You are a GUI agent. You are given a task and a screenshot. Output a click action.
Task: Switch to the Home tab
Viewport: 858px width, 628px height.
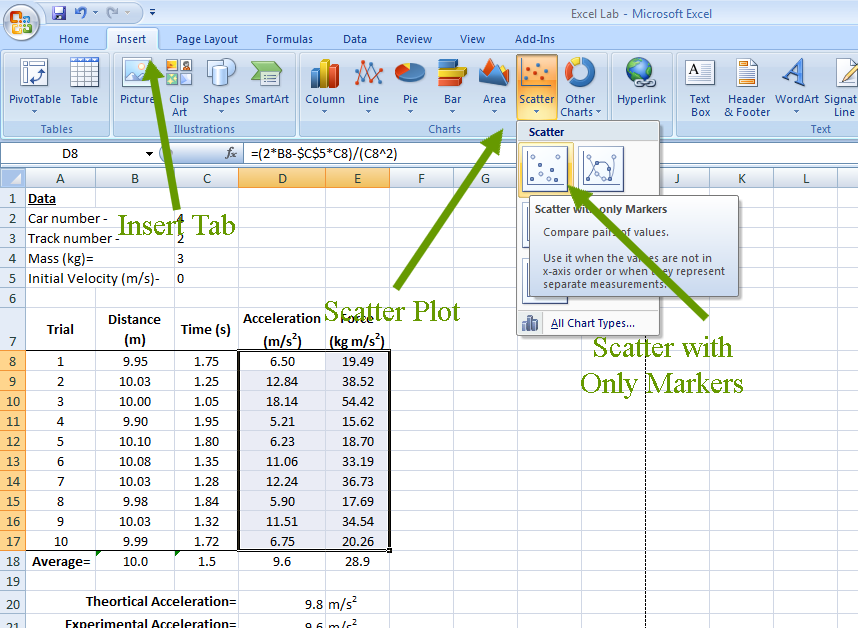74,39
